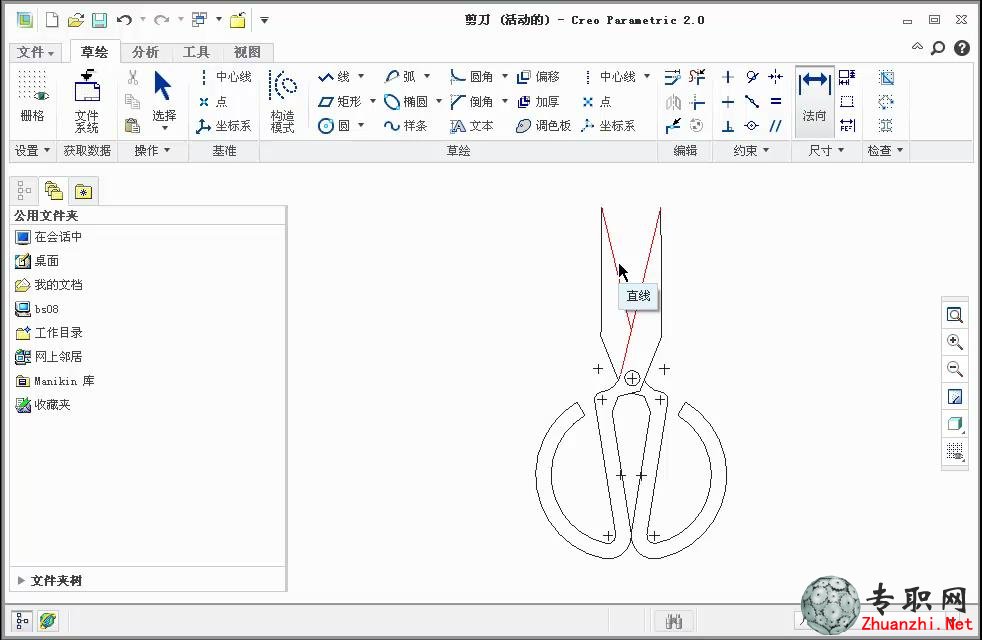Apply the 倒角 chamfer tool
Screen dimensions: 982x640
pyautogui.click(x=472, y=101)
